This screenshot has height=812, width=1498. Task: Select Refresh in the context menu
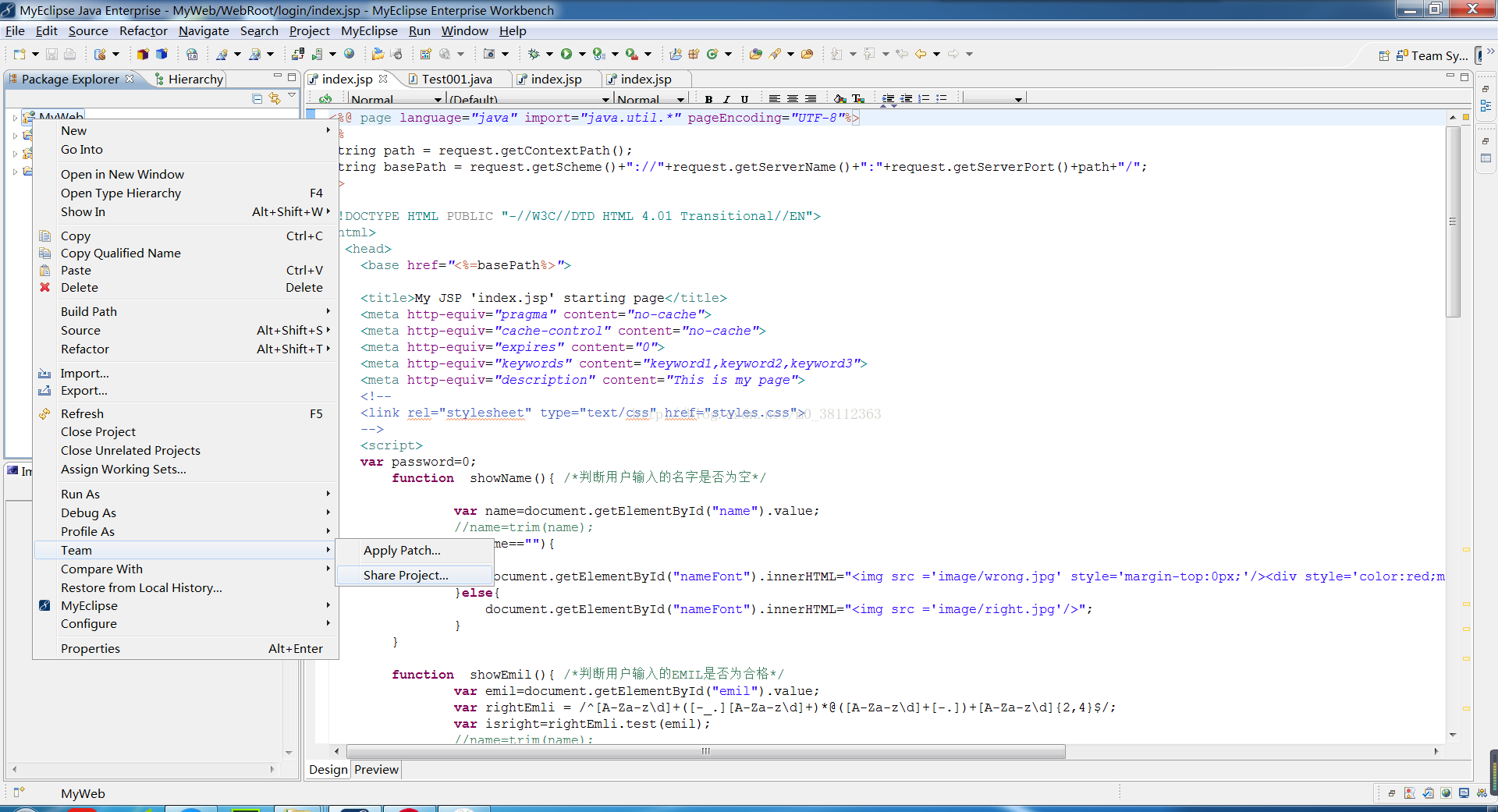(x=186, y=414)
